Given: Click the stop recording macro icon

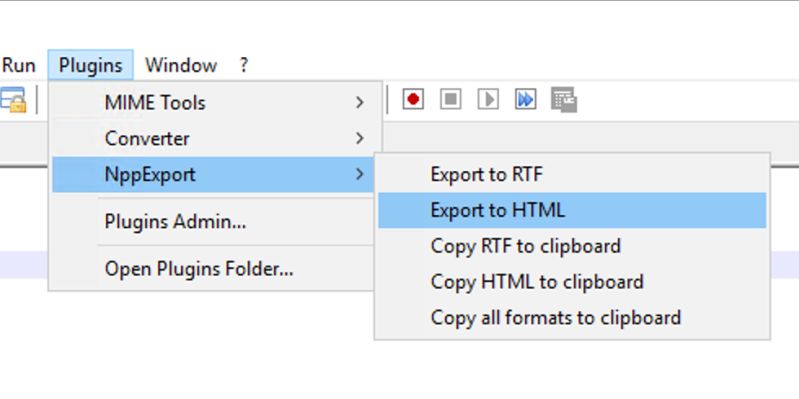Looking at the screenshot, I should click(450, 99).
